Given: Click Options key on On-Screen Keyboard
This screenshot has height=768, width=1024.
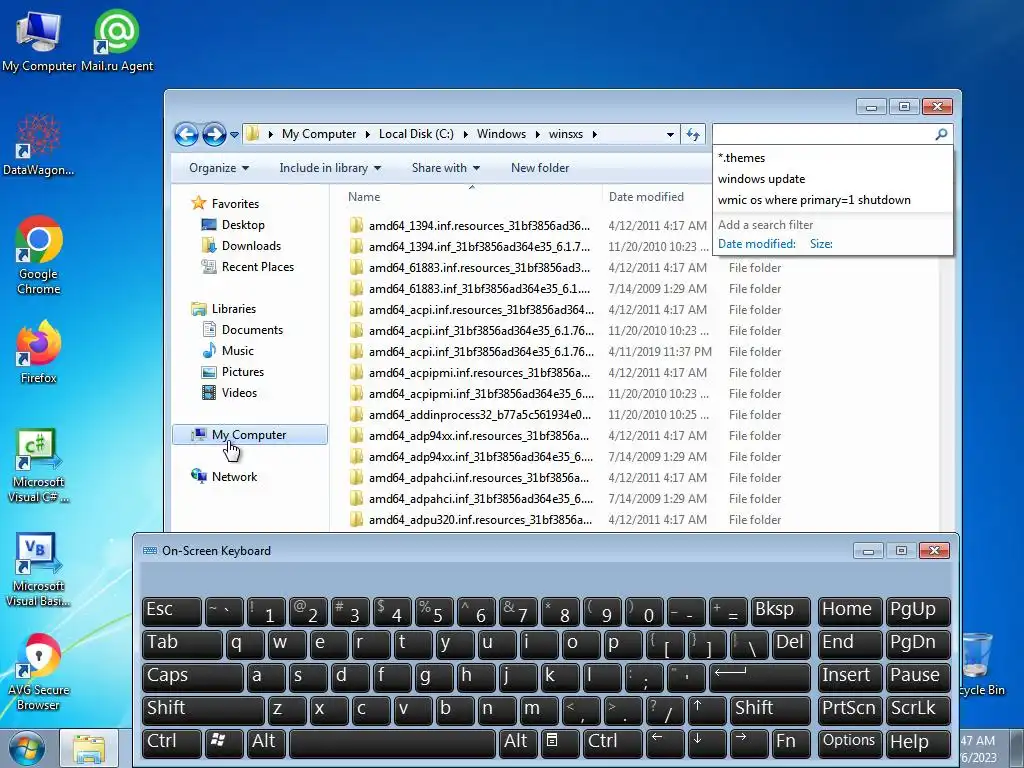Looking at the screenshot, I should point(848,743).
